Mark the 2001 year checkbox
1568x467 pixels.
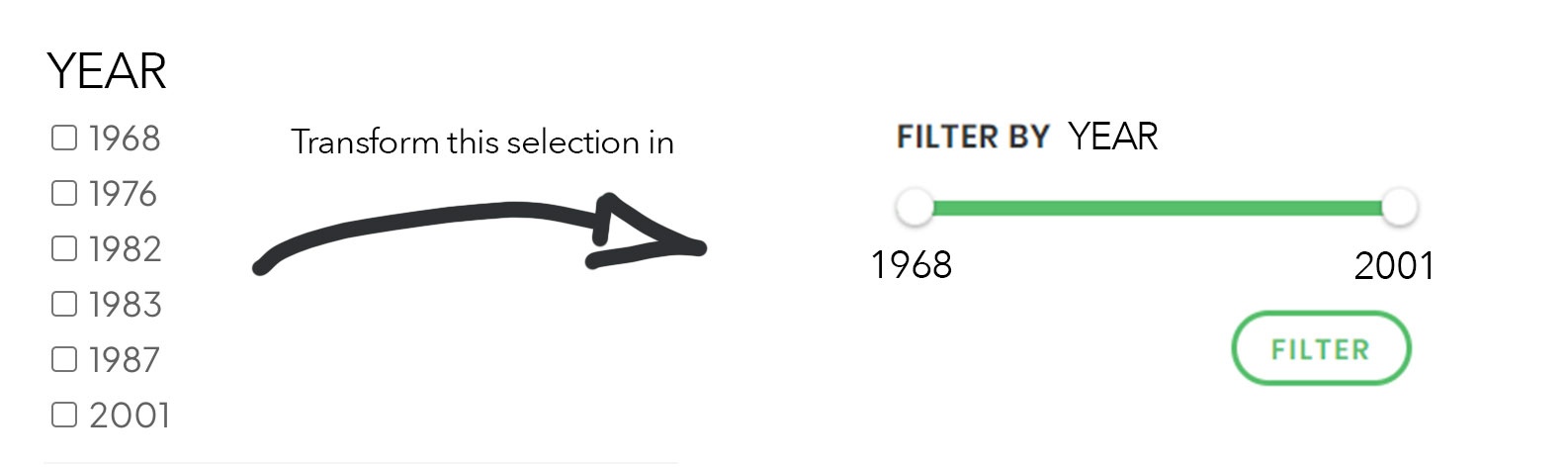coord(64,415)
